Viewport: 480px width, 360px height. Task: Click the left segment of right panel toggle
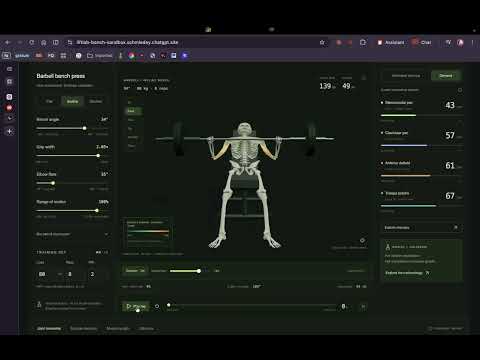(406, 76)
